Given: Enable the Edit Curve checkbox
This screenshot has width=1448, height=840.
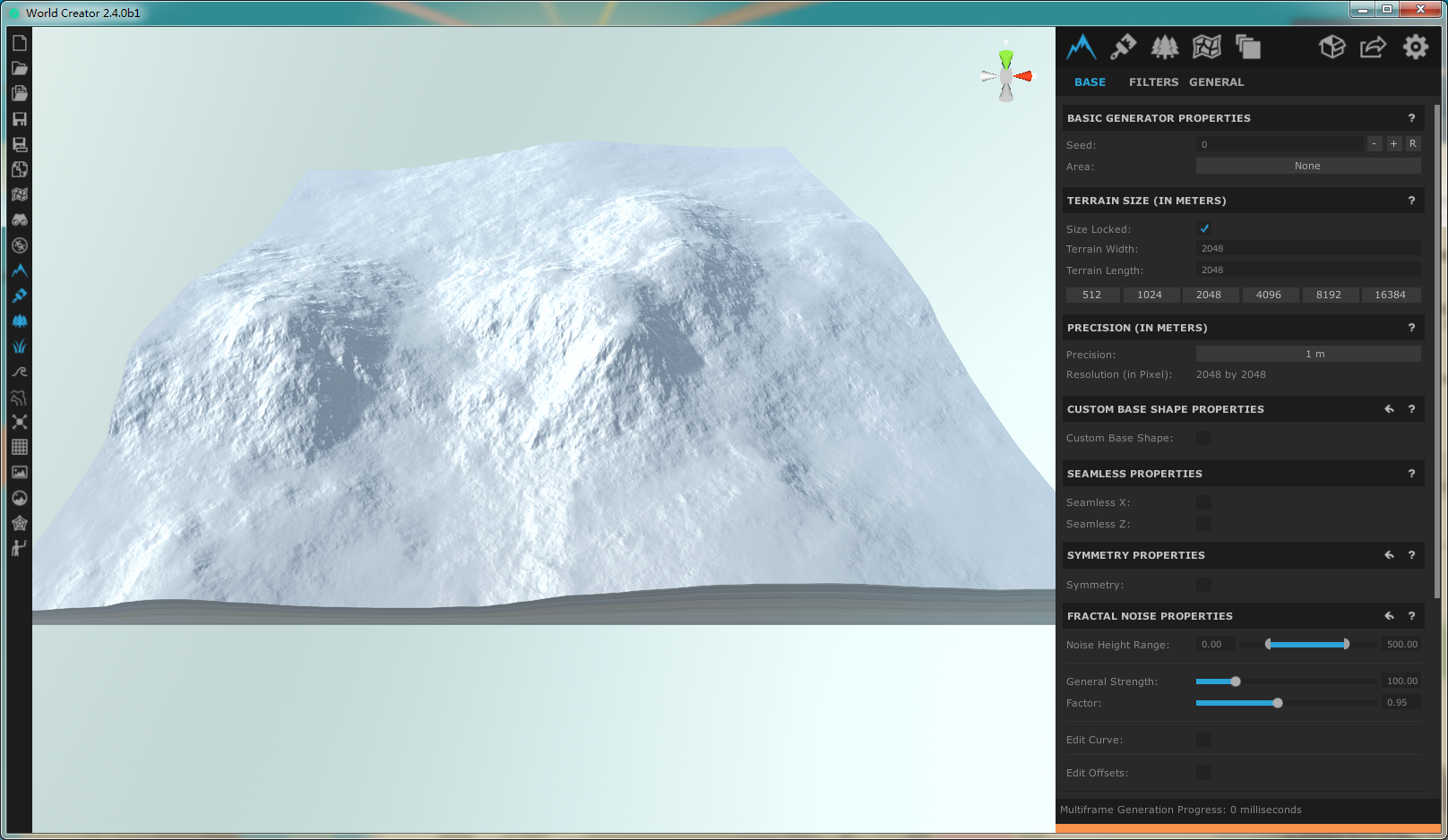Looking at the screenshot, I should [1204, 740].
